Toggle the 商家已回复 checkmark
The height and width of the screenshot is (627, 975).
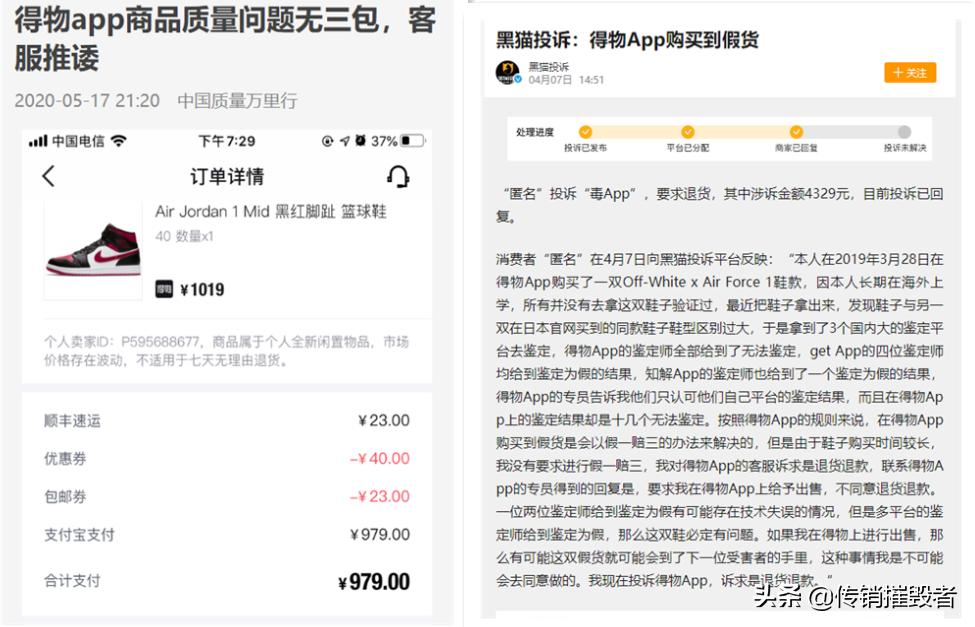tap(797, 131)
